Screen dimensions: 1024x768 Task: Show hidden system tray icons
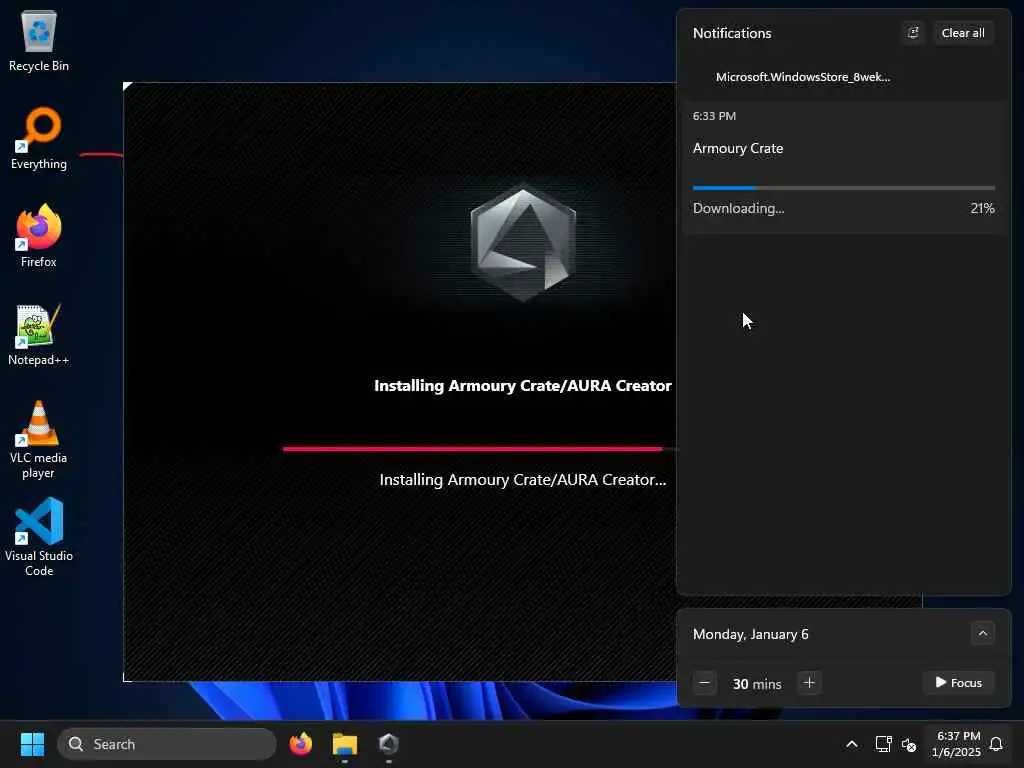[852, 744]
